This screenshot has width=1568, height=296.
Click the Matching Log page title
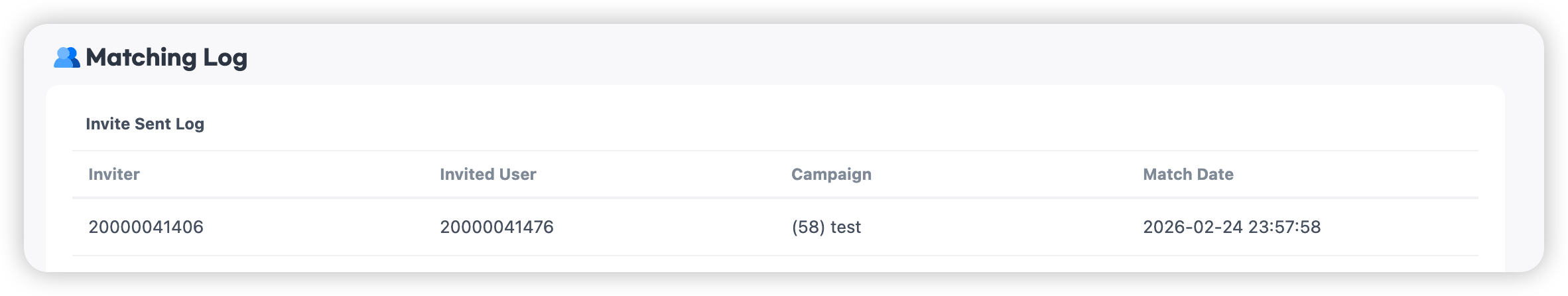[x=166, y=58]
